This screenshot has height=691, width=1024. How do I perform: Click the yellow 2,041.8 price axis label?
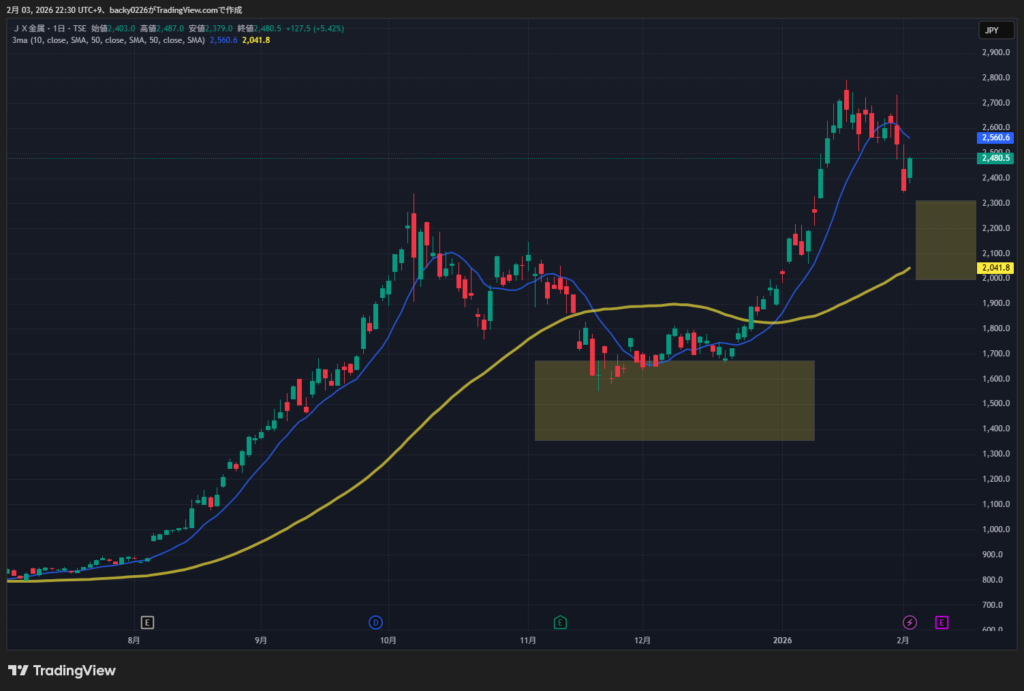tap(995, 268)
